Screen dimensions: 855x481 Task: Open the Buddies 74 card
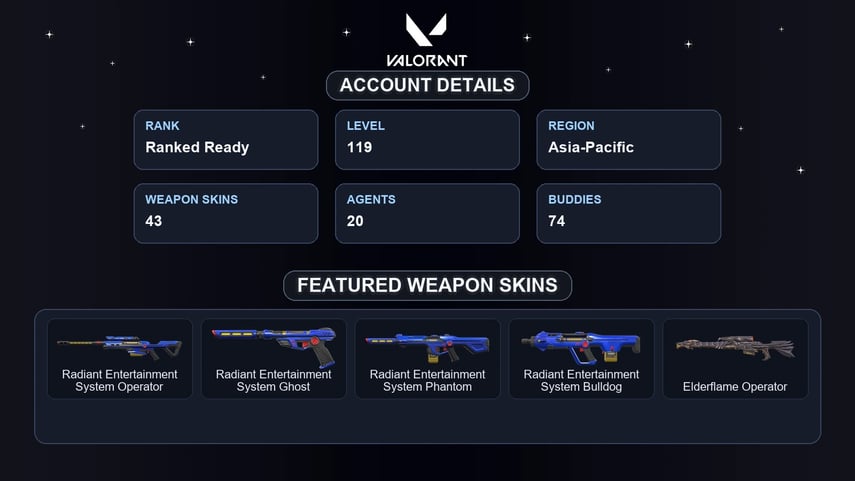click(x=629, y=213)
